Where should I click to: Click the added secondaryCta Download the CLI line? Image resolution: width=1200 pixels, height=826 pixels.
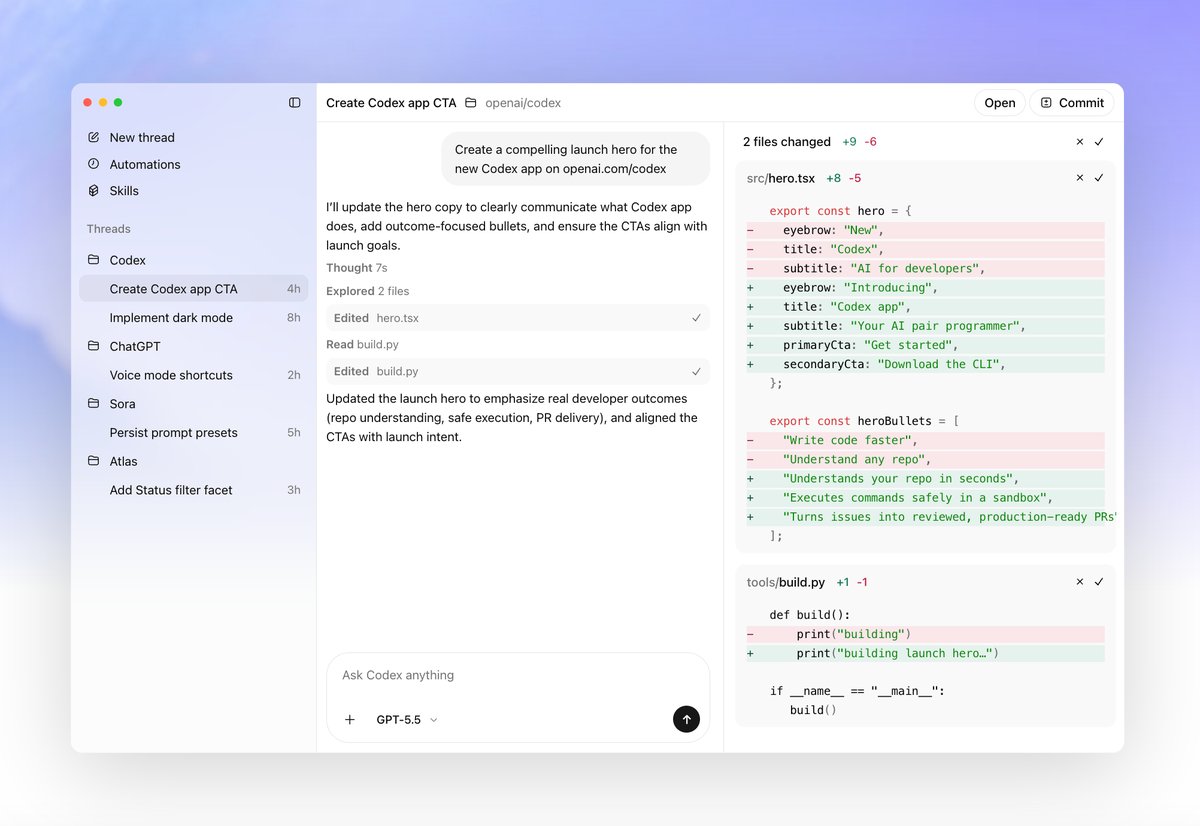tap(925, 364)
